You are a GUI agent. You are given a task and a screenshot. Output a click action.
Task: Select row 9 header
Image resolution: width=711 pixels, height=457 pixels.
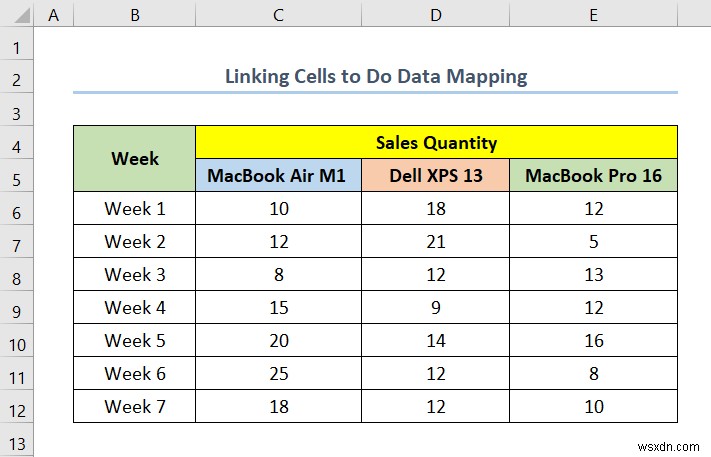[17, 307]
